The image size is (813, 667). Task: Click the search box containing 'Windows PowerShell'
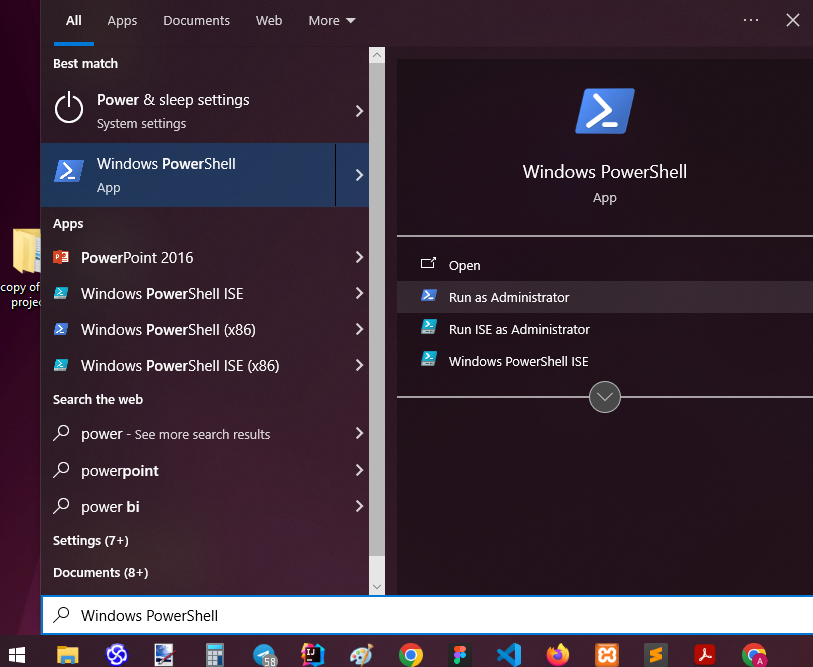(427, 615)
